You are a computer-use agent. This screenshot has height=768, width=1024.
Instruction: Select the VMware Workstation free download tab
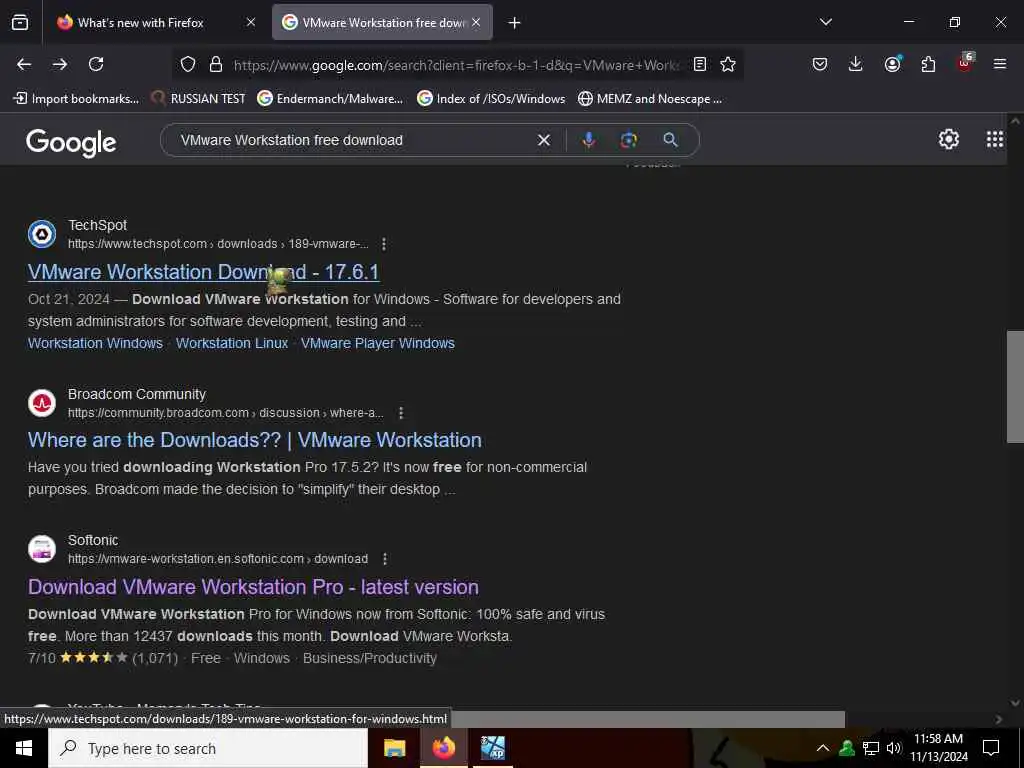pyautogui.click(x=382, y=22)
